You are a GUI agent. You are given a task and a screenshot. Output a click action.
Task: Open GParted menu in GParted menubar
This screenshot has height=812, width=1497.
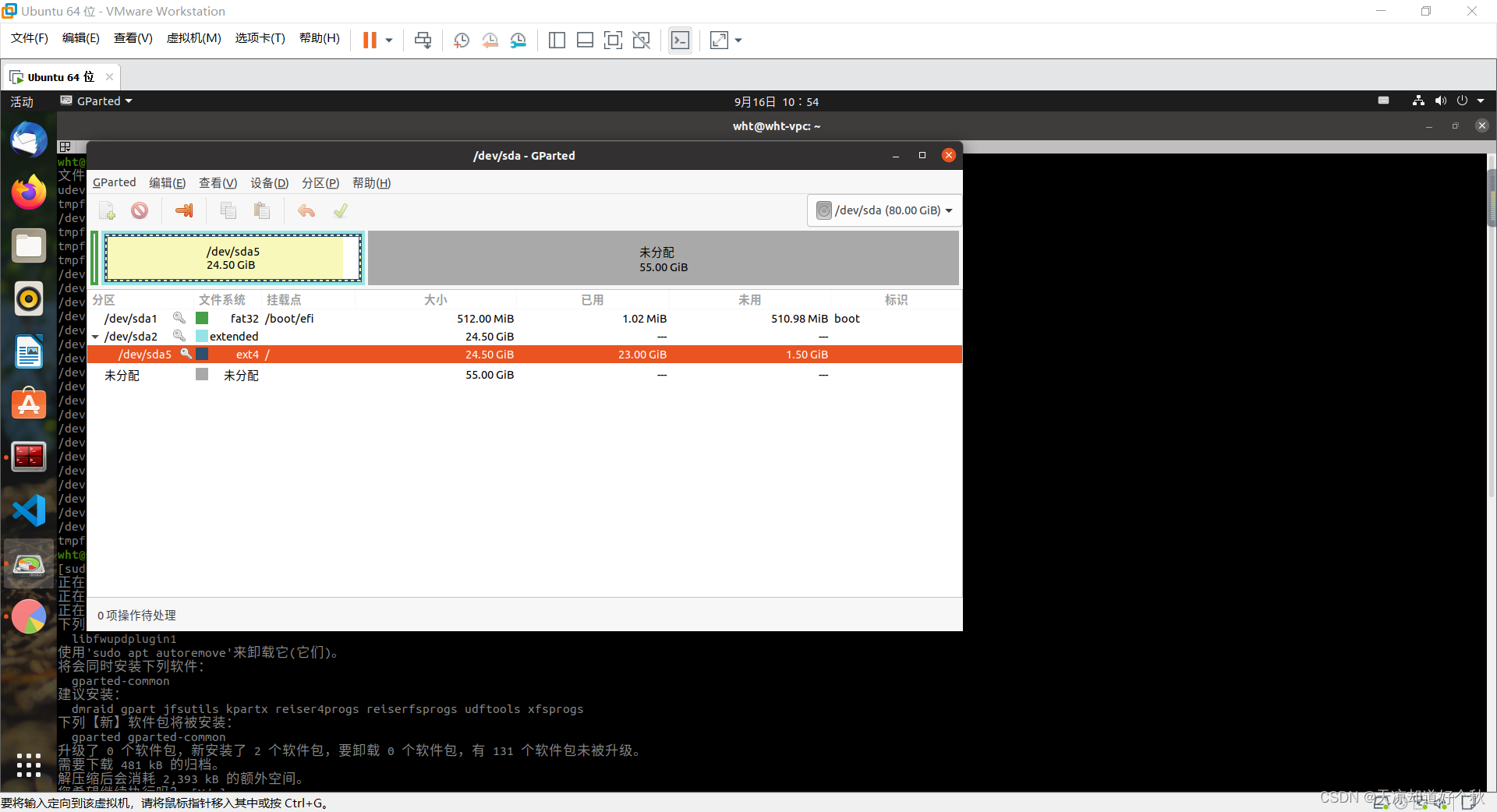click(x=114, y=182)
